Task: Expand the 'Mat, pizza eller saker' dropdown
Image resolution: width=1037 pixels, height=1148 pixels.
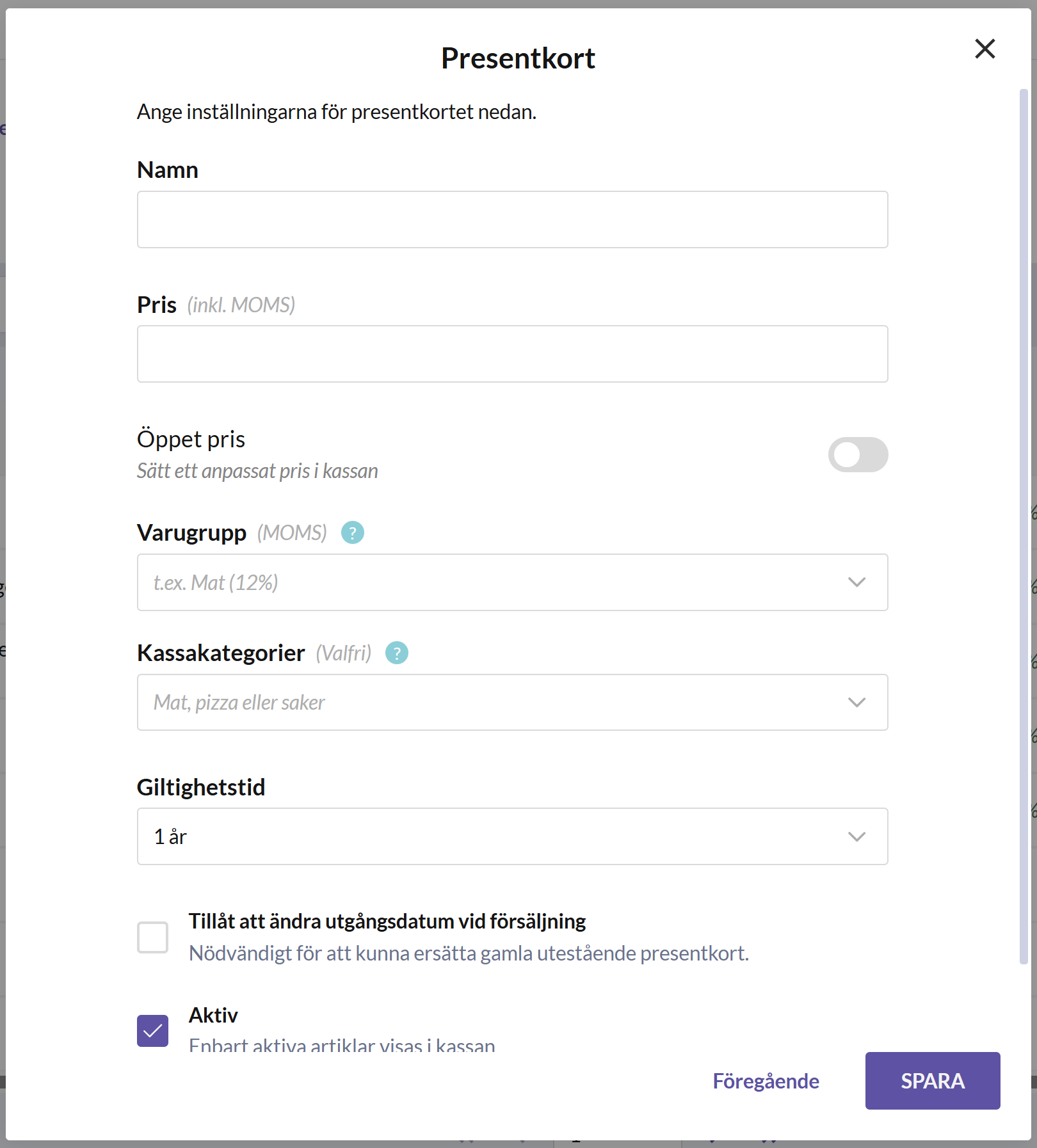Action: (x=512, y=703)
